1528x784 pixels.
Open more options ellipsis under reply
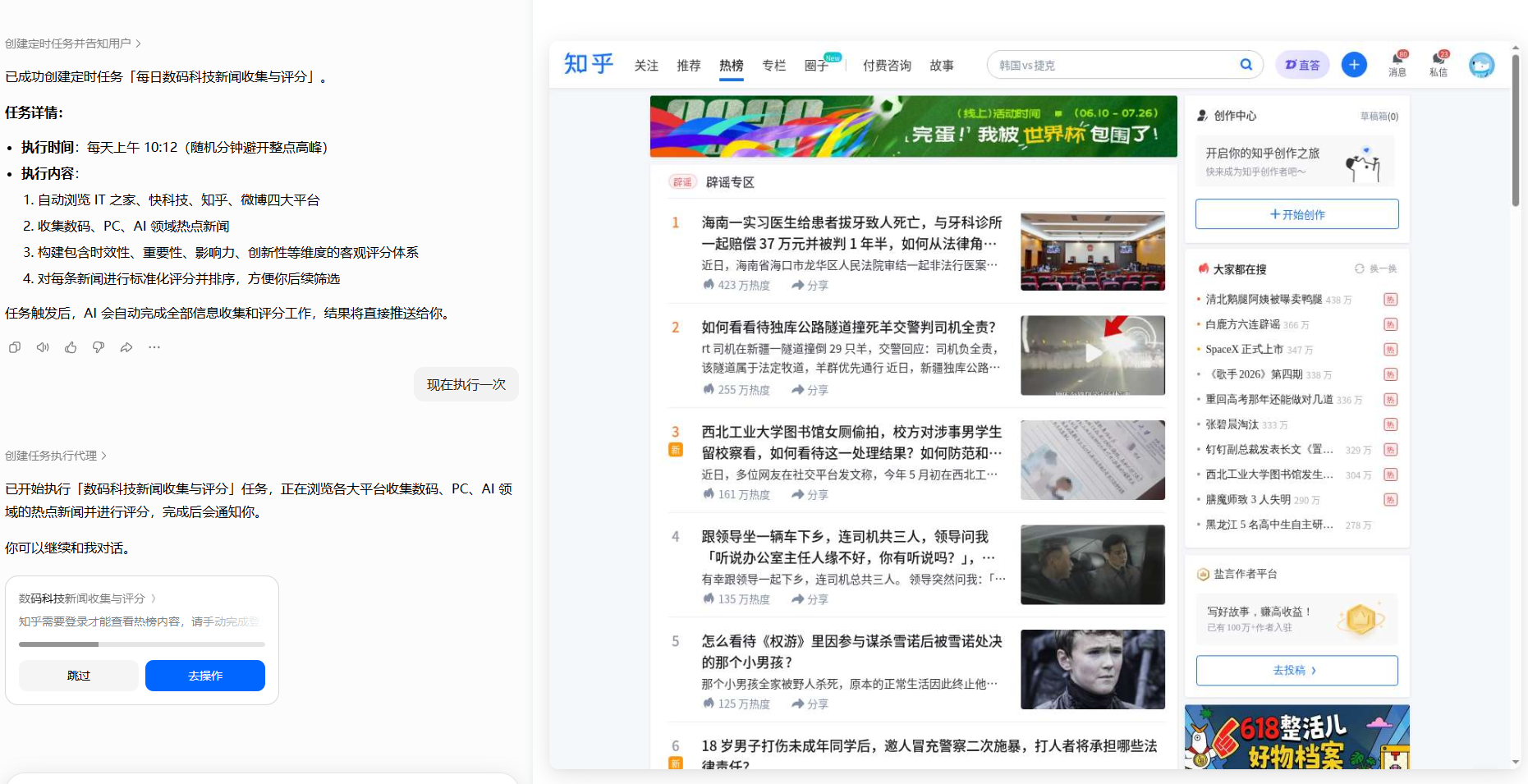(x=154, y=347)
